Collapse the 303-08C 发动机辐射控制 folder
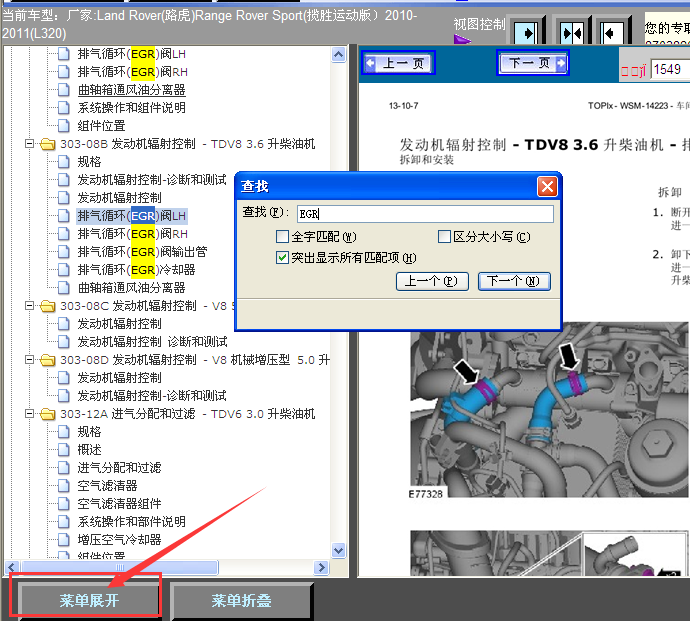The width and height of the screenshot is (690, 621). (29, 306)
